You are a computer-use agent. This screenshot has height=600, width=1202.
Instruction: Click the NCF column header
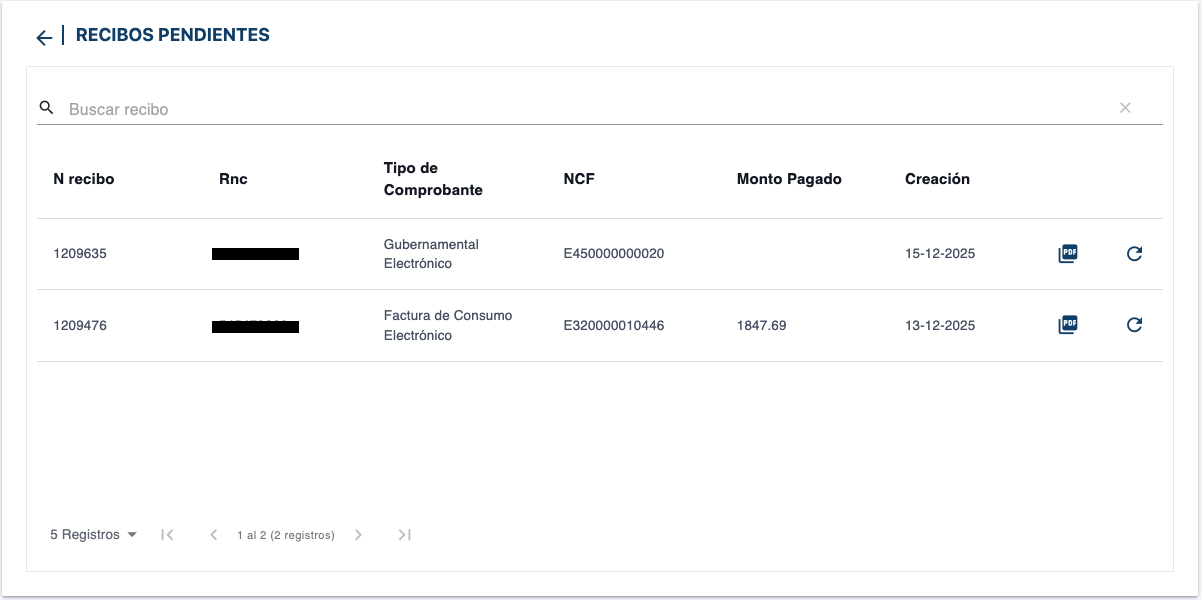pos(579,179)
